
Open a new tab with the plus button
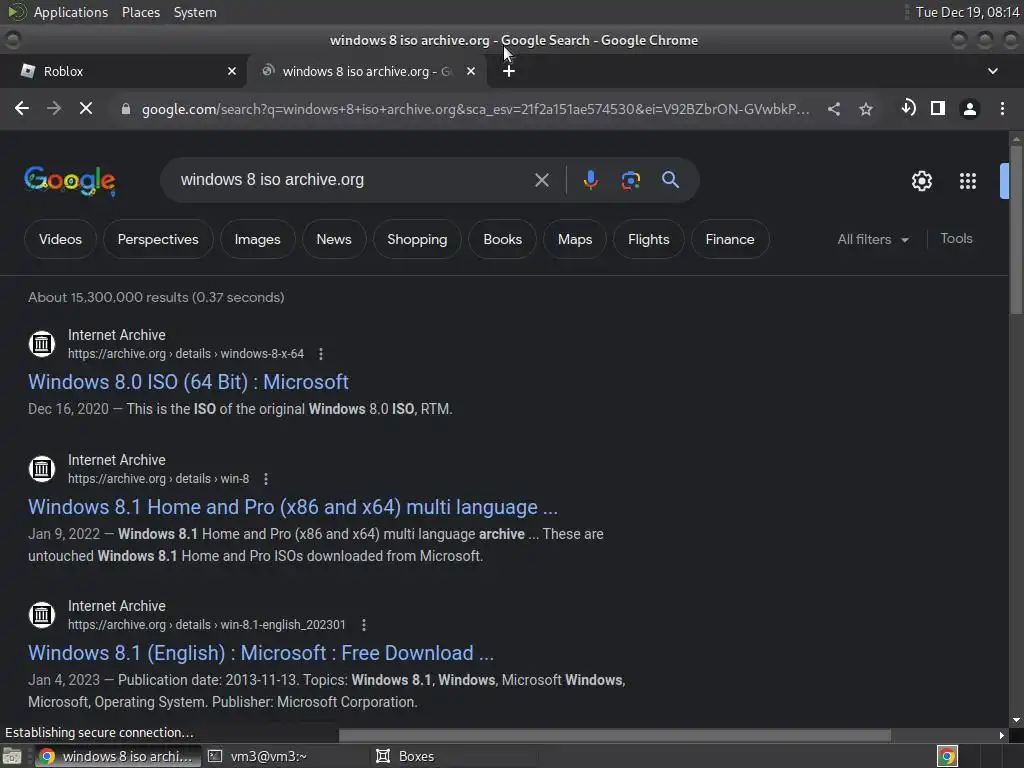pyautogui.click(x=509, y=71)
